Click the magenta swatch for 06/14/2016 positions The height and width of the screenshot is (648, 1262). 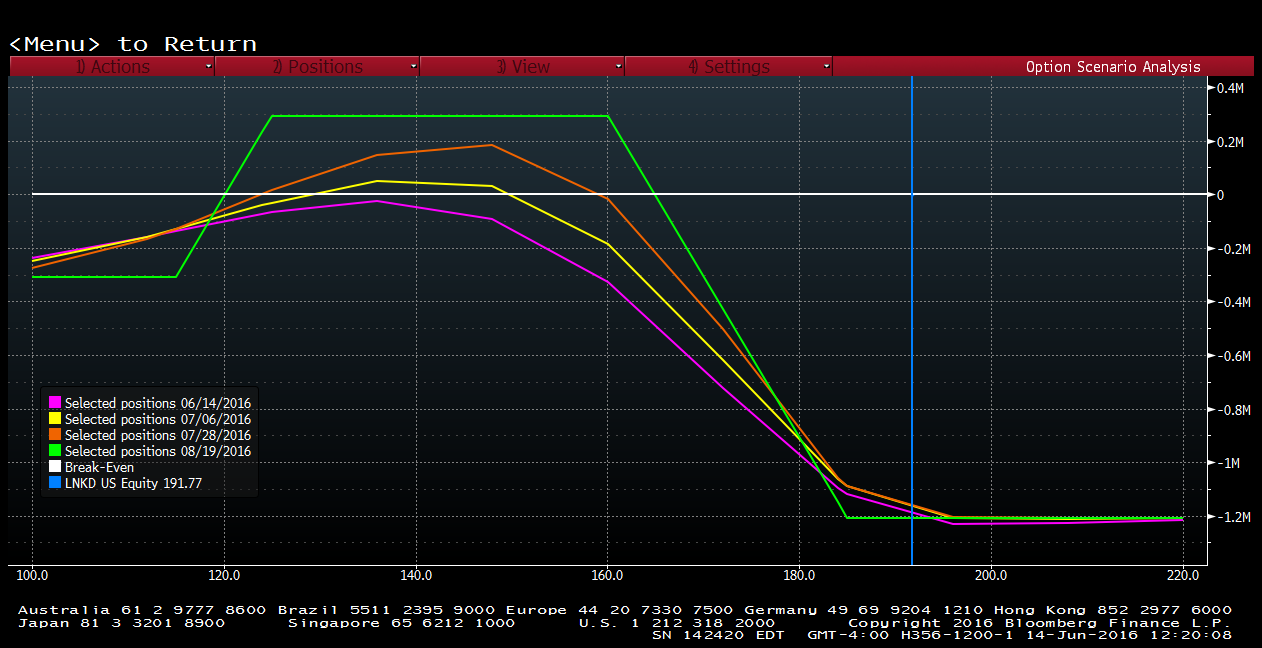coord(55,404)
